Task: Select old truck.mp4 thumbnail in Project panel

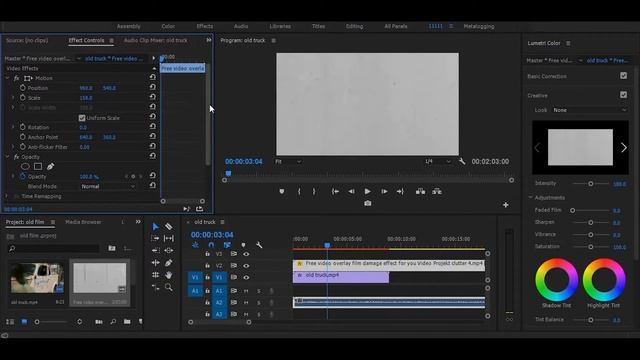Action: click(x=37, y=278)
